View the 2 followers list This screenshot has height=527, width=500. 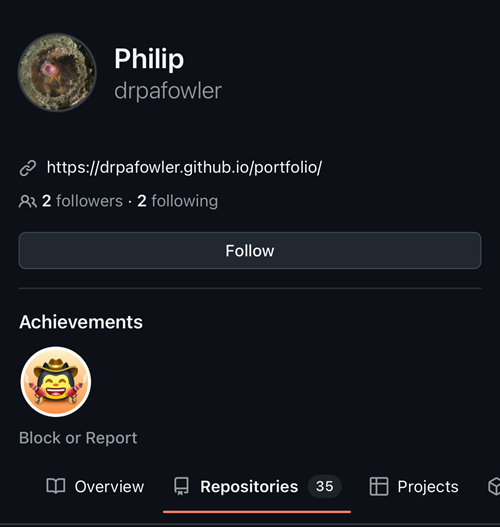point(82,201)
